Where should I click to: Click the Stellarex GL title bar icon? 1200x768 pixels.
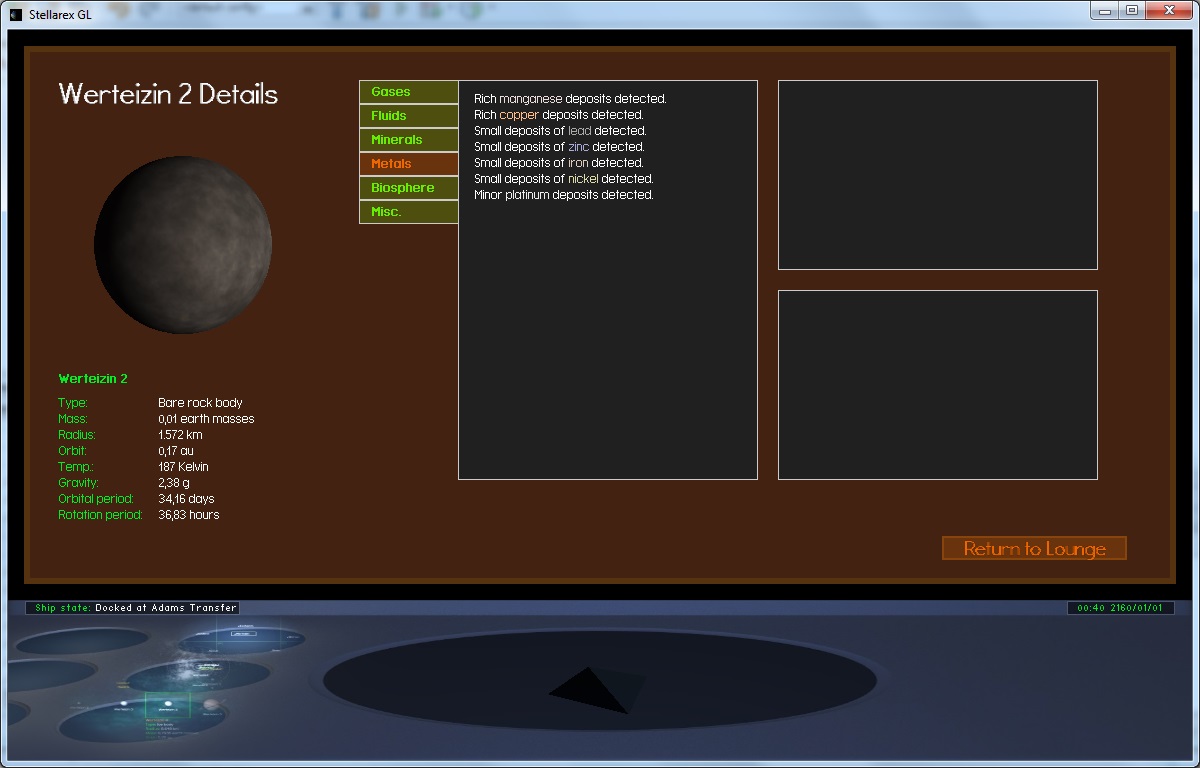click(15, 14)
